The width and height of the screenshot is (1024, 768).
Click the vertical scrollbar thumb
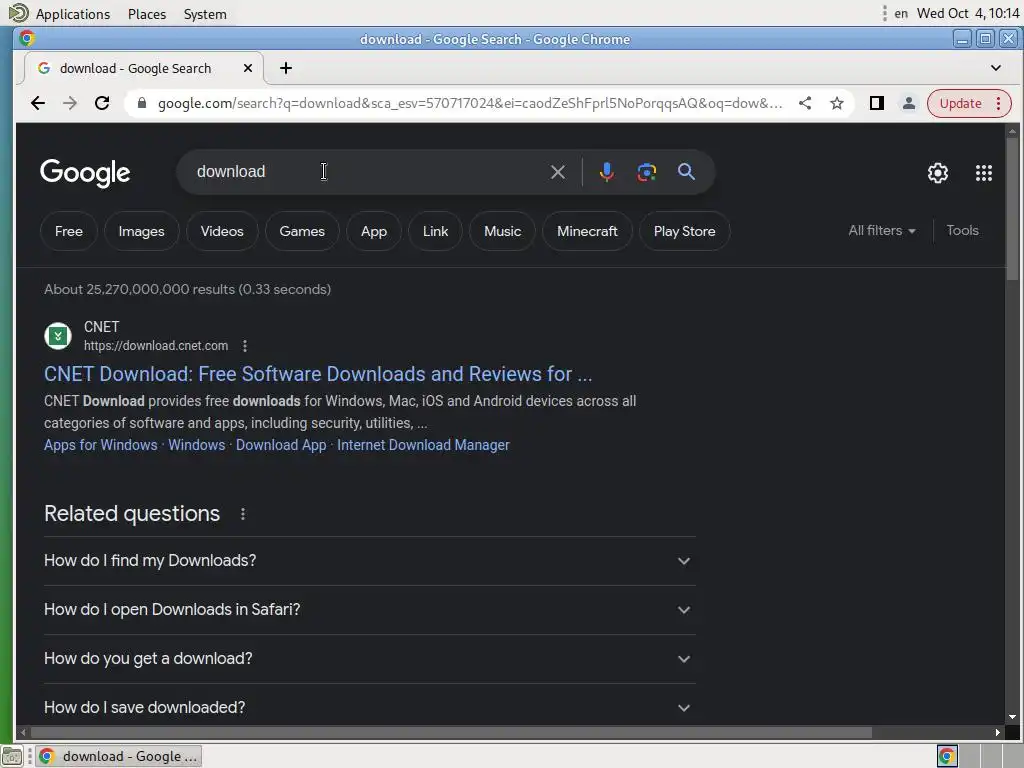[1012, 209]
